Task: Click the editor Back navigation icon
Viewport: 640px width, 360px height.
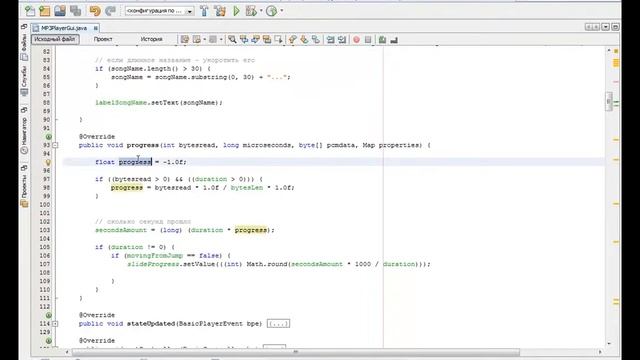Action: (x=197, y=40)
